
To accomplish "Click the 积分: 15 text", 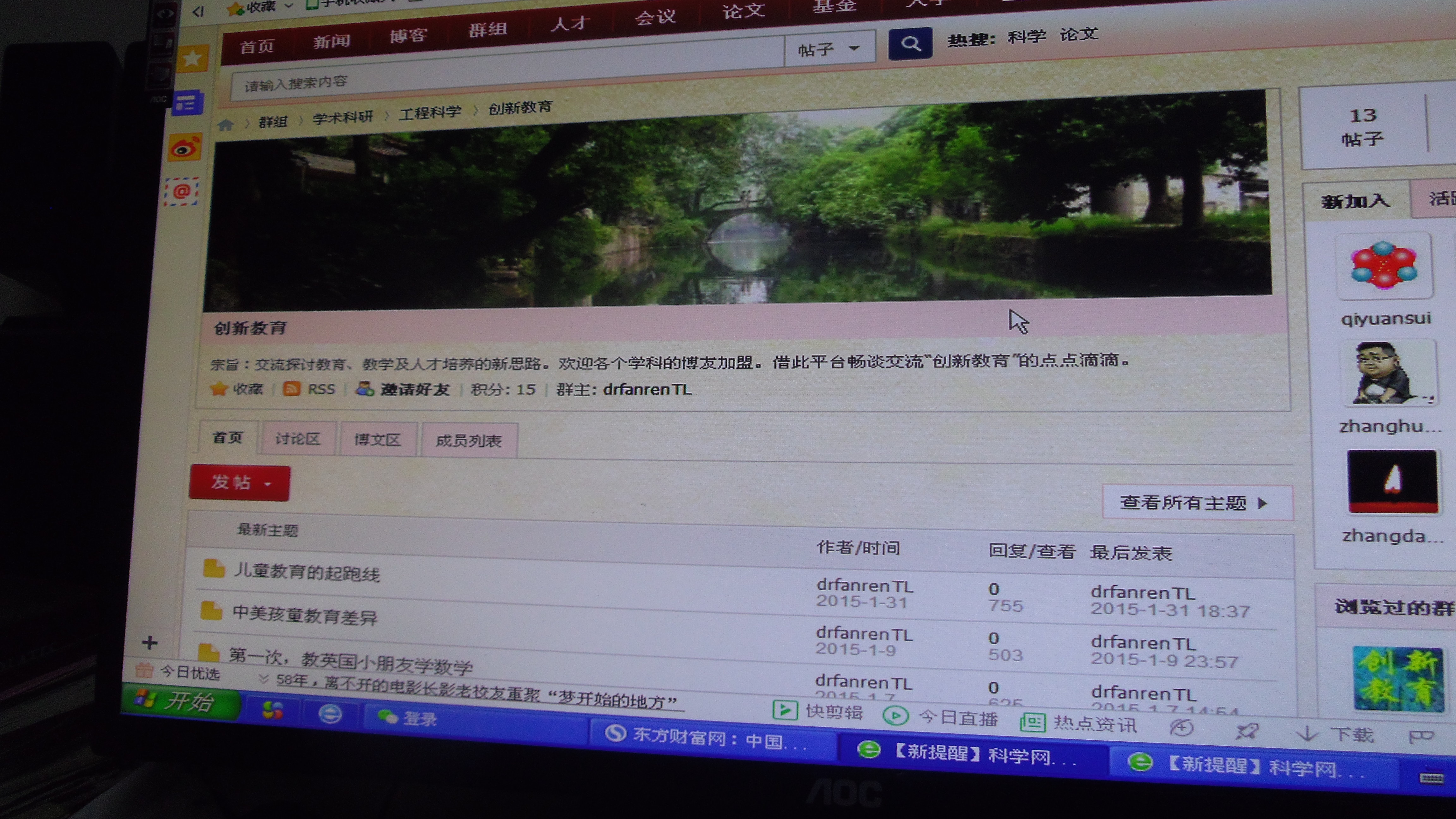I will pos(503,389).
